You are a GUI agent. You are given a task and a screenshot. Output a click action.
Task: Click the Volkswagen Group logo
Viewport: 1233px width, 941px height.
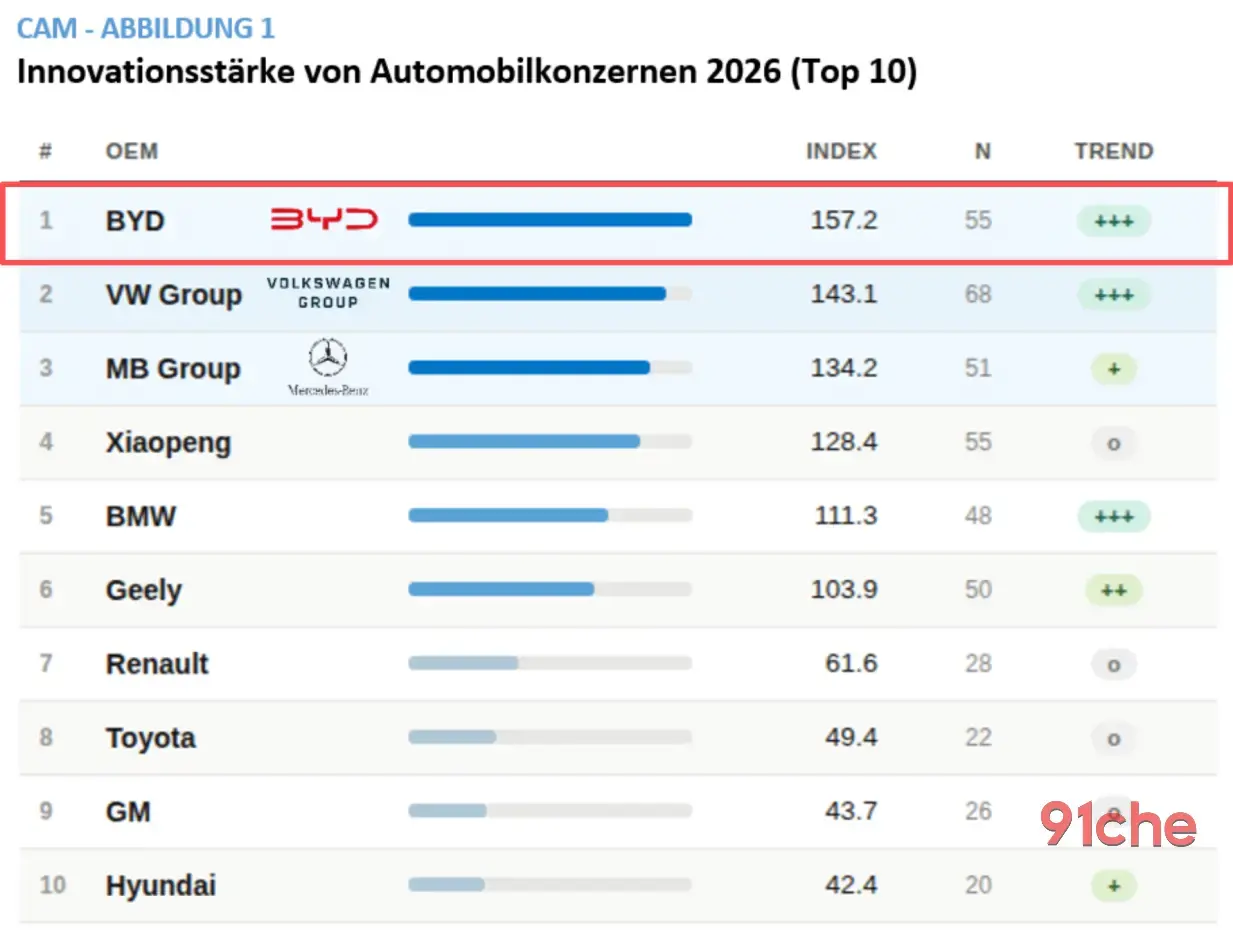point(328,293)
